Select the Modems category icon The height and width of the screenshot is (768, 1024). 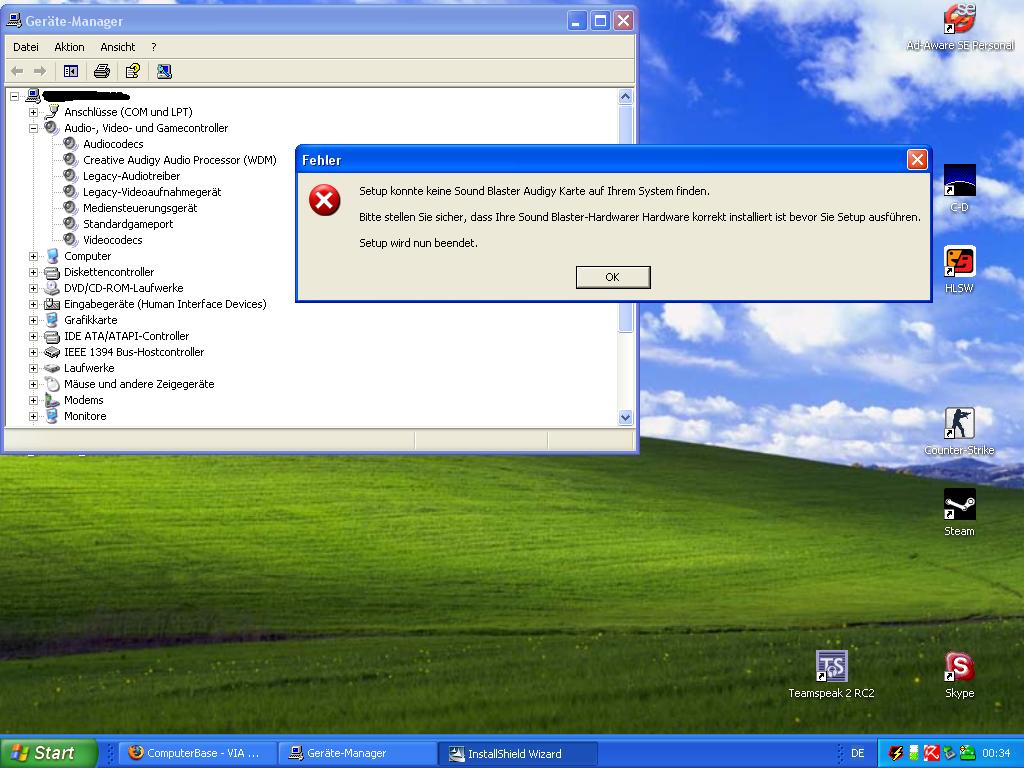pyautogui.click(x=52, y=400)
